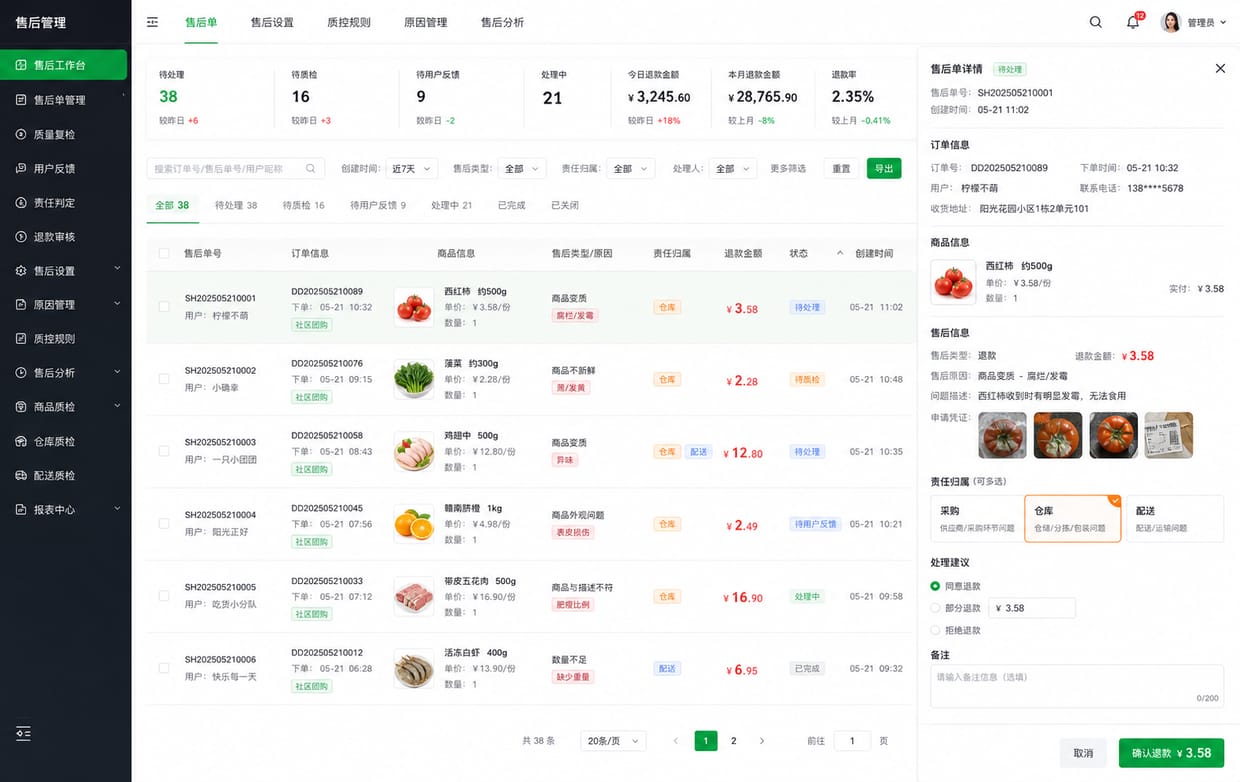Open the search icon in top header

click(x=1096, y=22)
